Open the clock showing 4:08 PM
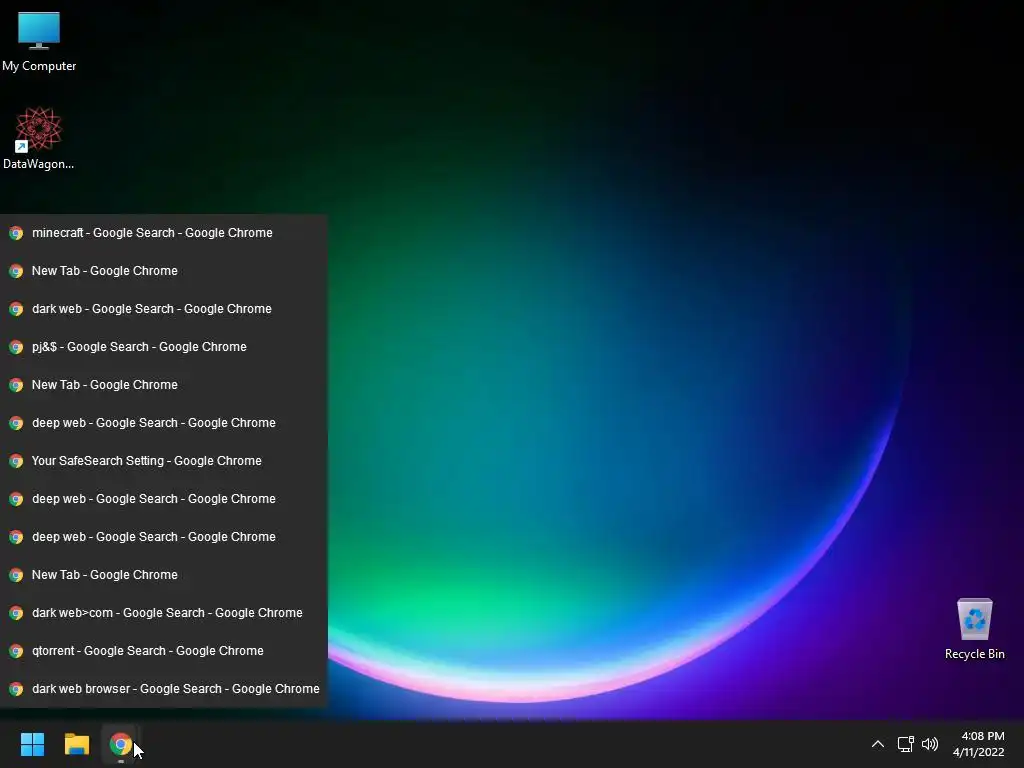This screenshot has width=1024, height=768. (x=978, y=744)
